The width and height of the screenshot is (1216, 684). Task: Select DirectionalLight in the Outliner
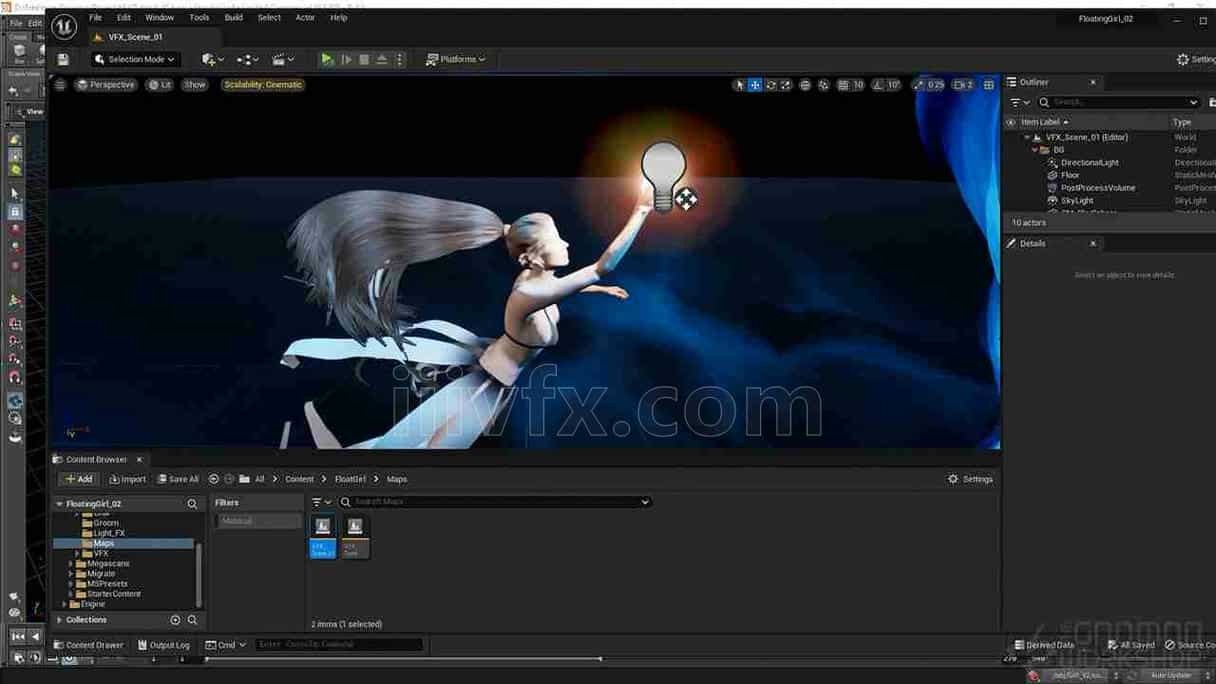click(1090, 162)
